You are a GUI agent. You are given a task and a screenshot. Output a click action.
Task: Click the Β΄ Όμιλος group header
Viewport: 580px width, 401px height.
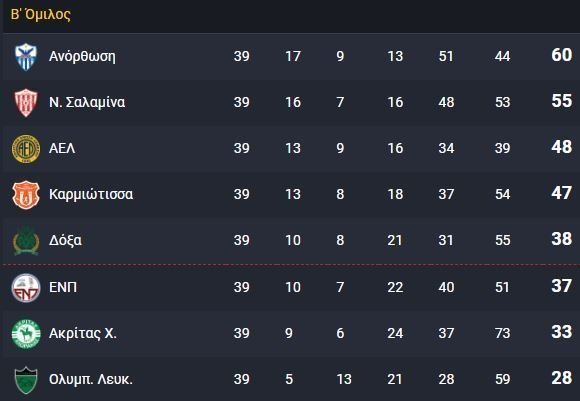(x=41, y=14)
